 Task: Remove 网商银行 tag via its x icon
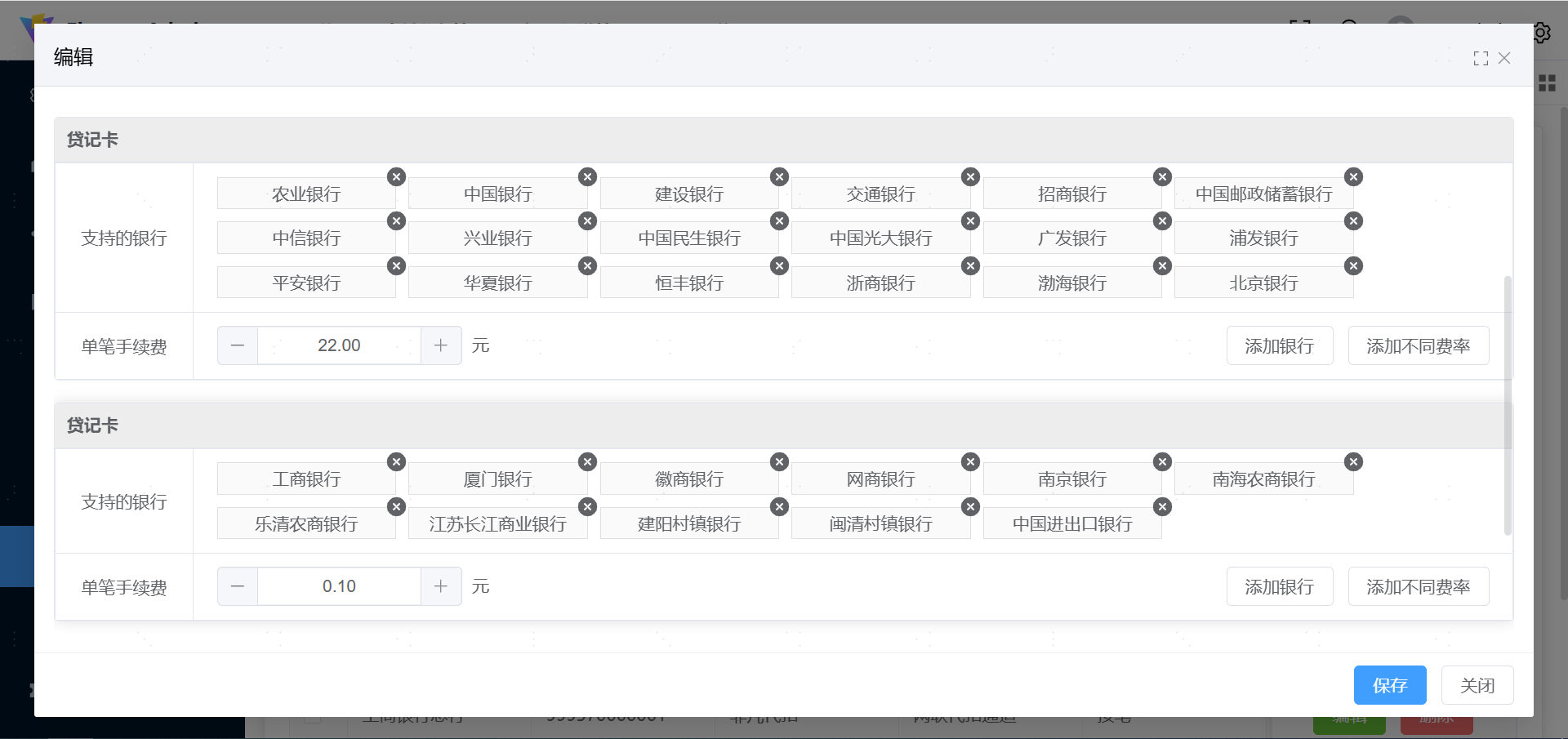[x=970, y=462]
